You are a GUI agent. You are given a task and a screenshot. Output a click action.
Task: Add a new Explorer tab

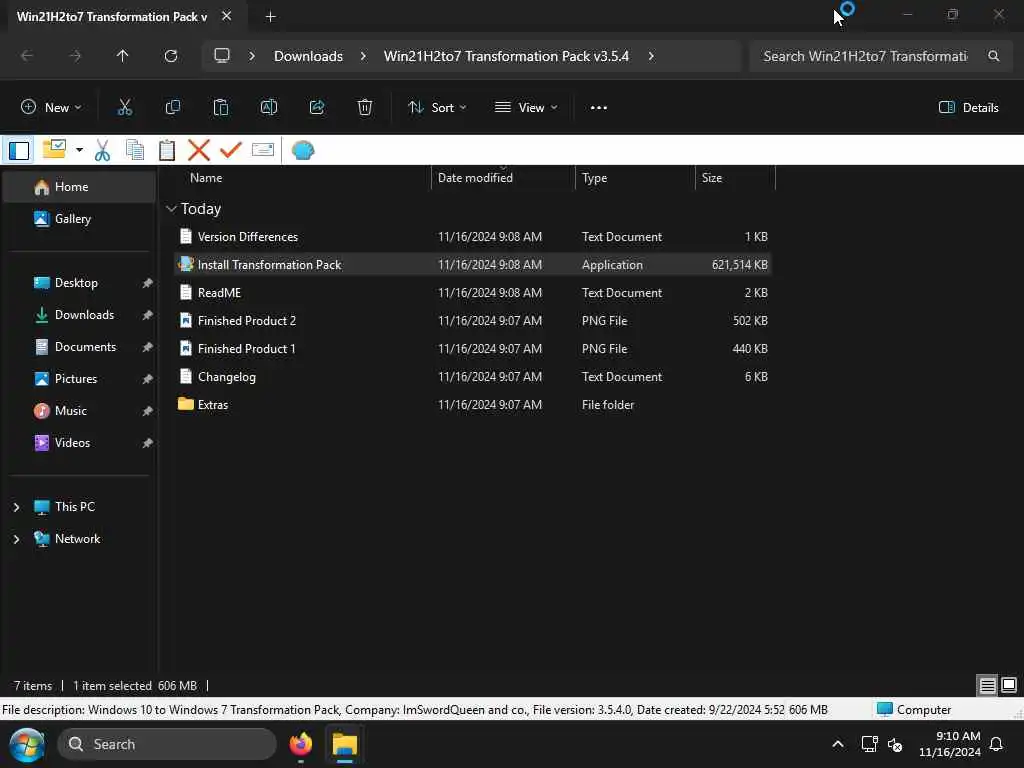pyautogui.click(x=270, y=17)
